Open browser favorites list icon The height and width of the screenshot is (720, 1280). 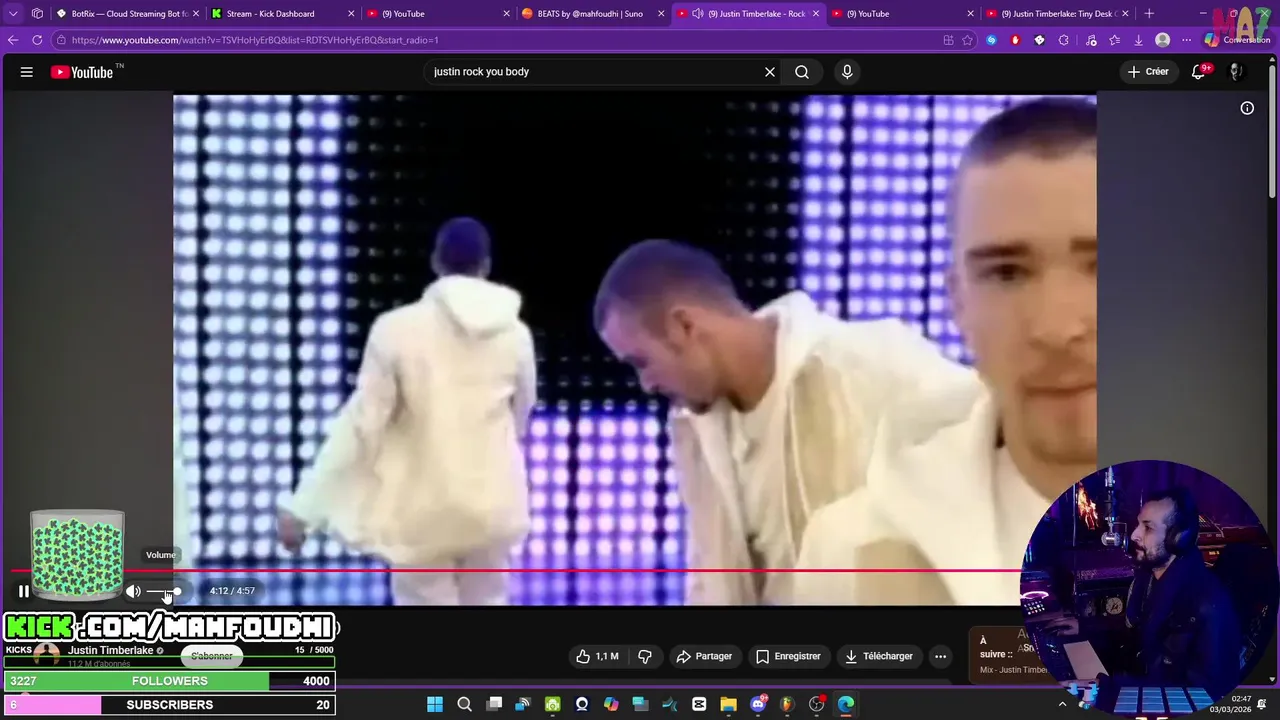[1114, 40]
